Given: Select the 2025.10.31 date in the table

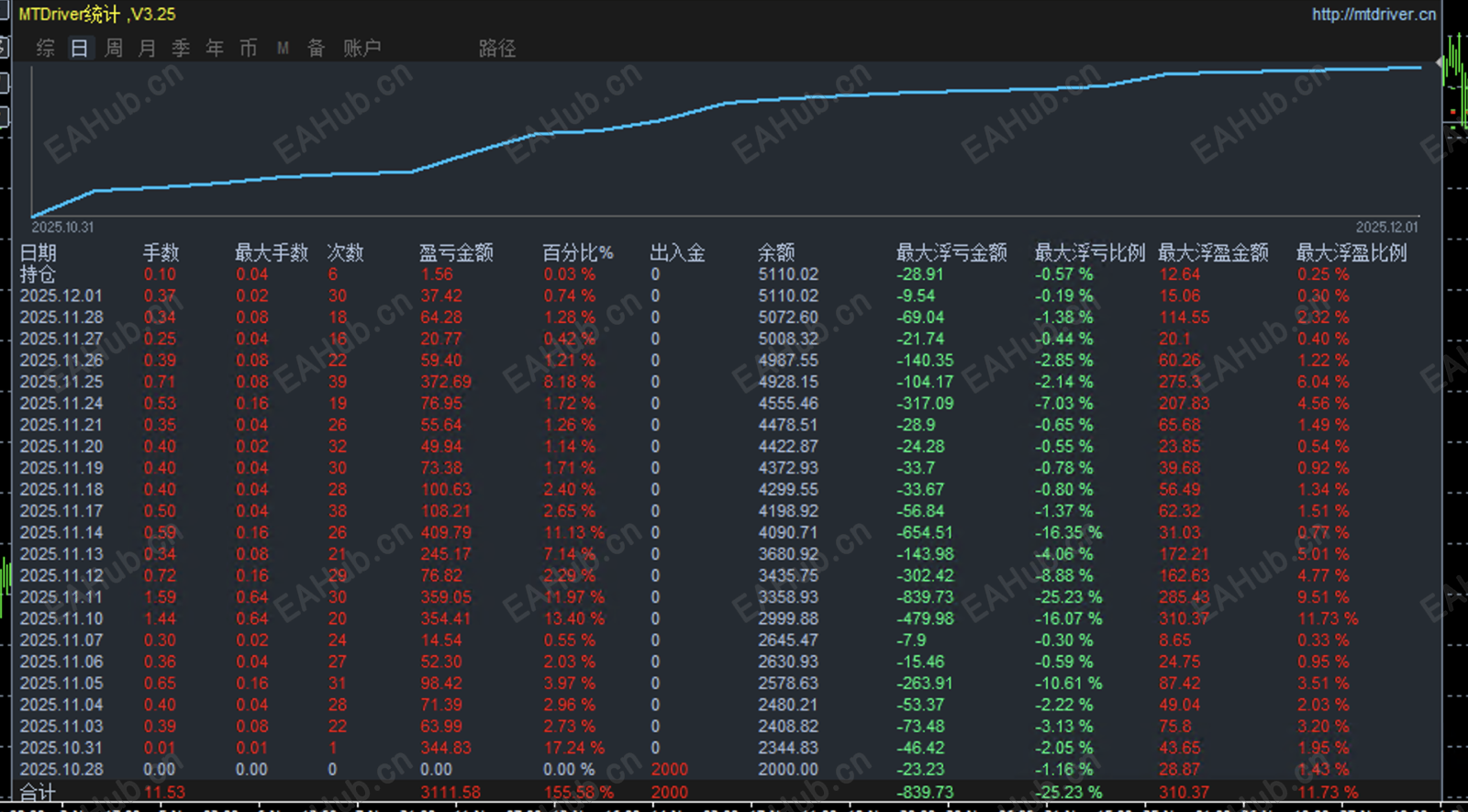Looking at the screenshot, I should click(61, 749).
